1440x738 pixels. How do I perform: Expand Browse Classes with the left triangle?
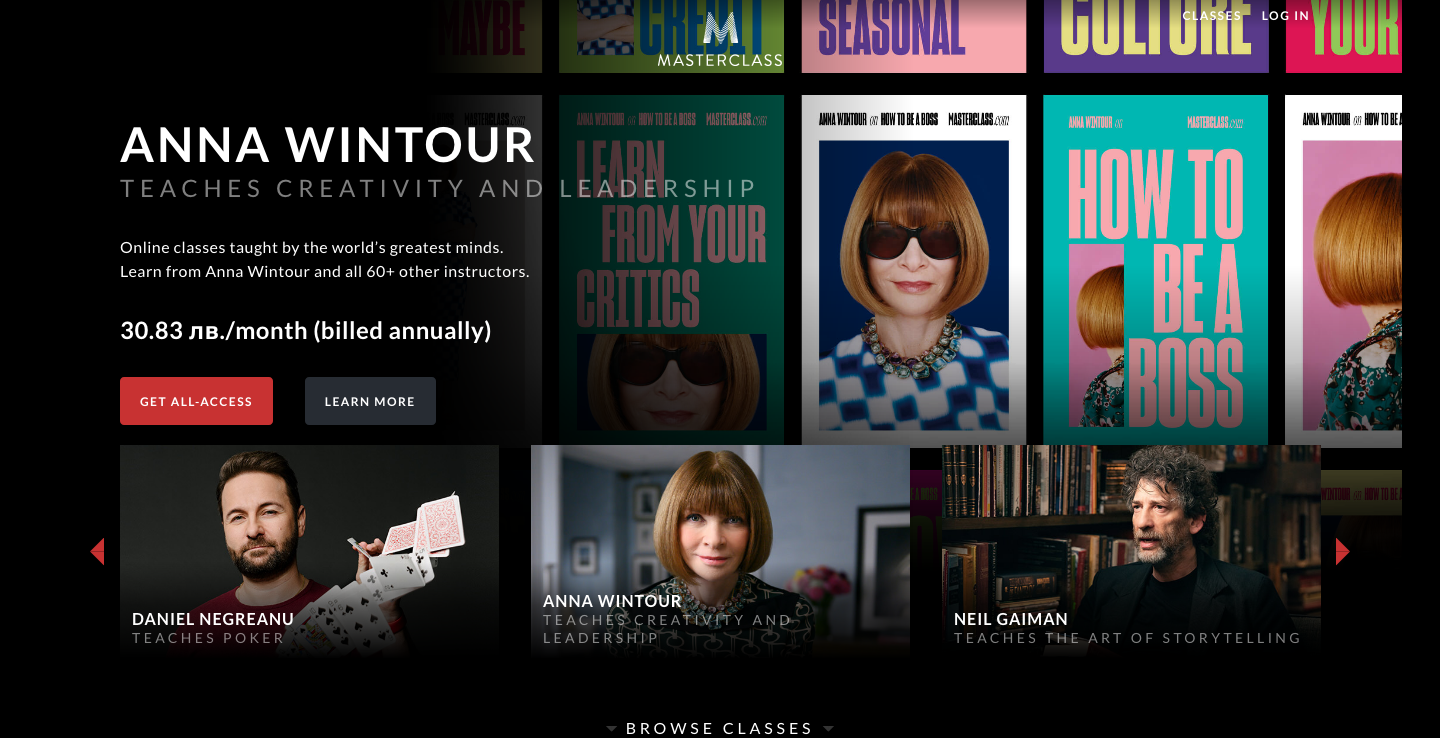(x=611, y=729)
